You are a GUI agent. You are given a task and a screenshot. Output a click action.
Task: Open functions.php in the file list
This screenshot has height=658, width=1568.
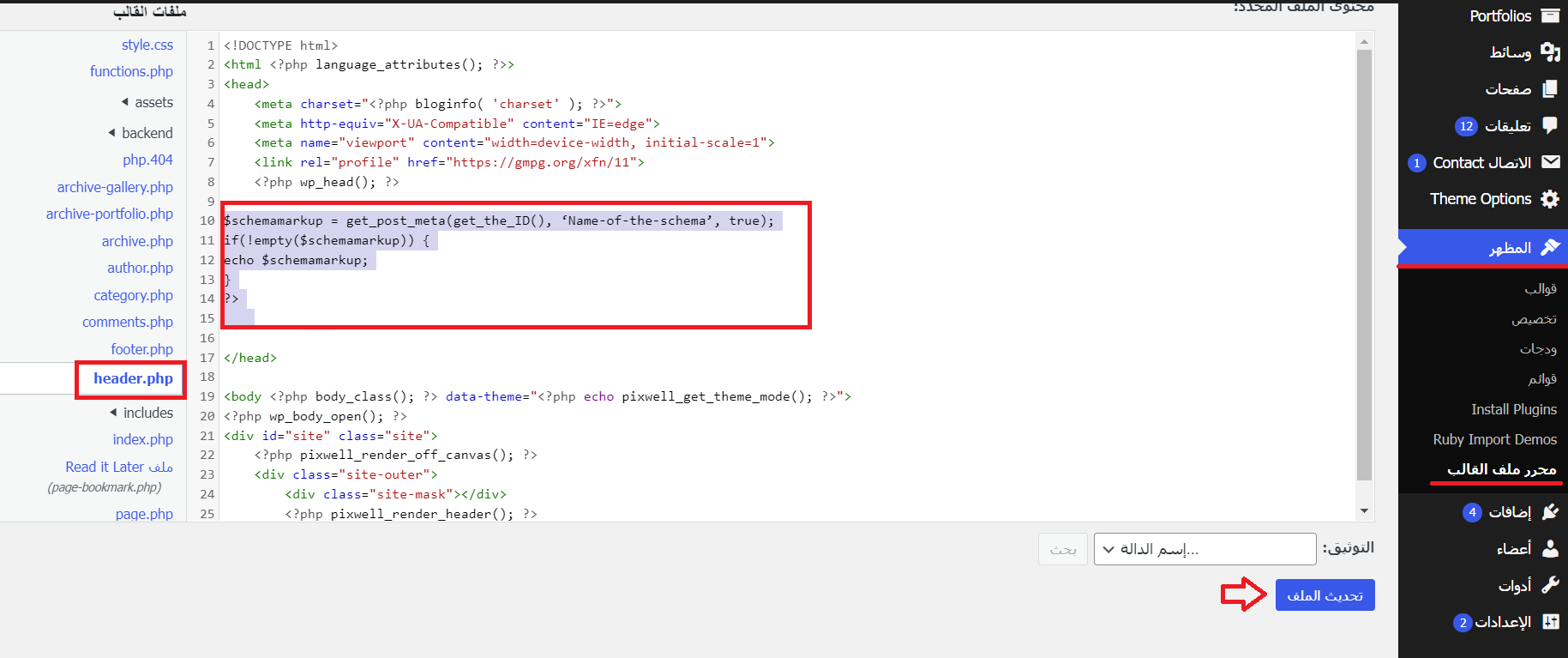tap(131, 71)
